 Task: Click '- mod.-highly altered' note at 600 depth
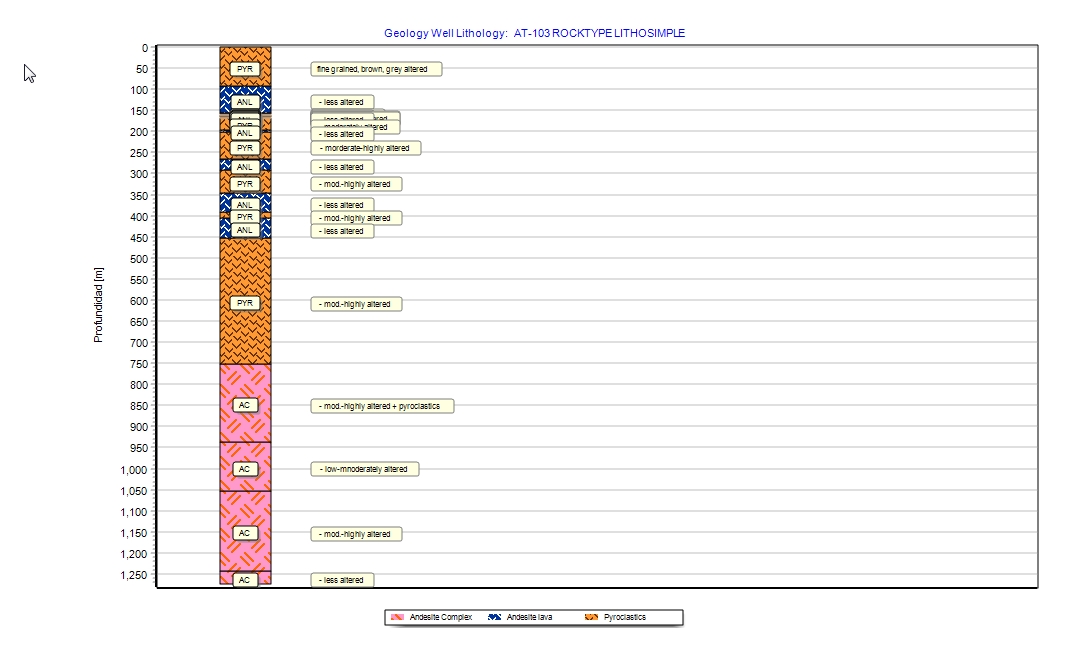tap(356, 304)
